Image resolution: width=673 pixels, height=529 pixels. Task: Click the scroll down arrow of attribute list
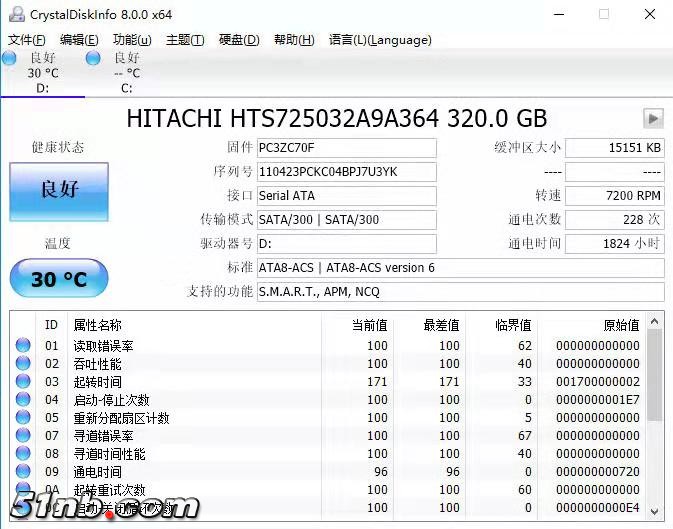point(655,511)
